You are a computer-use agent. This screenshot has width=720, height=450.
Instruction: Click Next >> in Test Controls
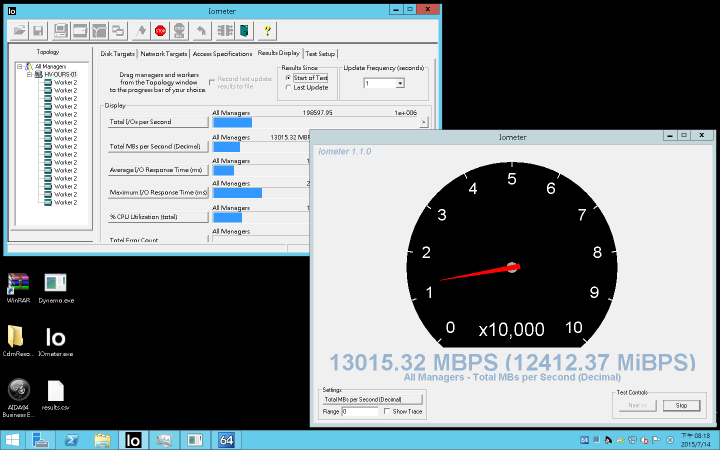637,405
